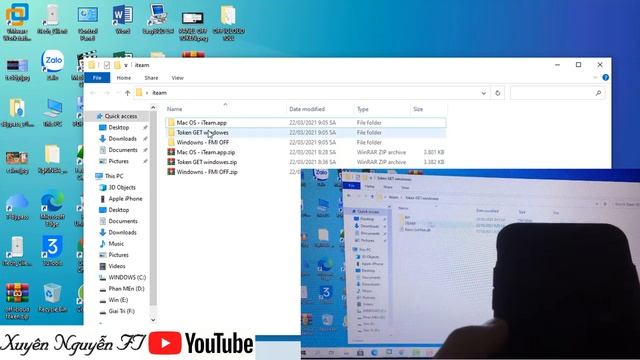This screenshot has height=360, width=640.
Task: Click the navigation pane scroll-up arrow
Action: click(153, 107)
